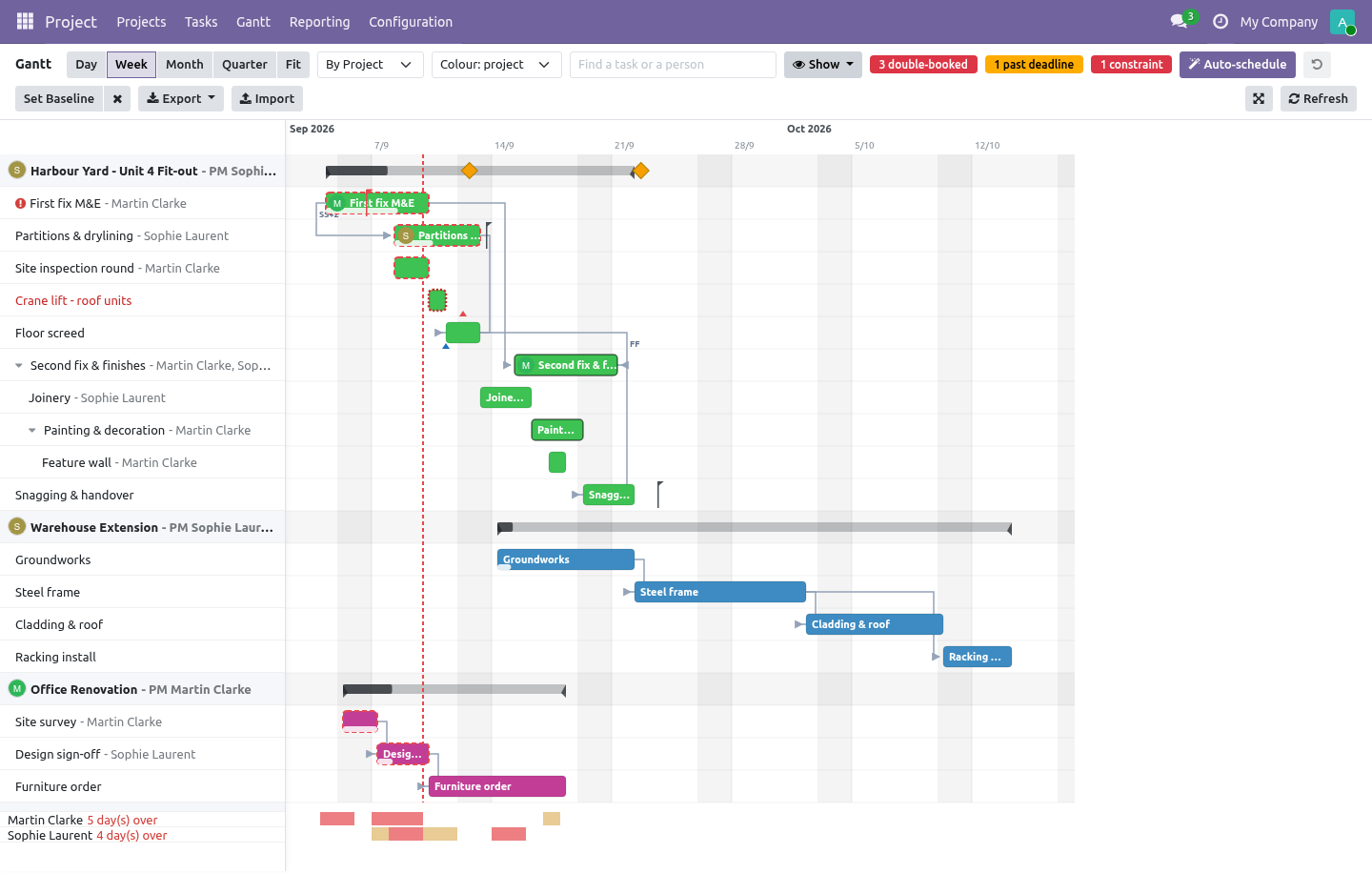The height and width of the screenshot is (894, 1372).
Task: Focus the Find a task or person field
Action: tap(673, 65)
